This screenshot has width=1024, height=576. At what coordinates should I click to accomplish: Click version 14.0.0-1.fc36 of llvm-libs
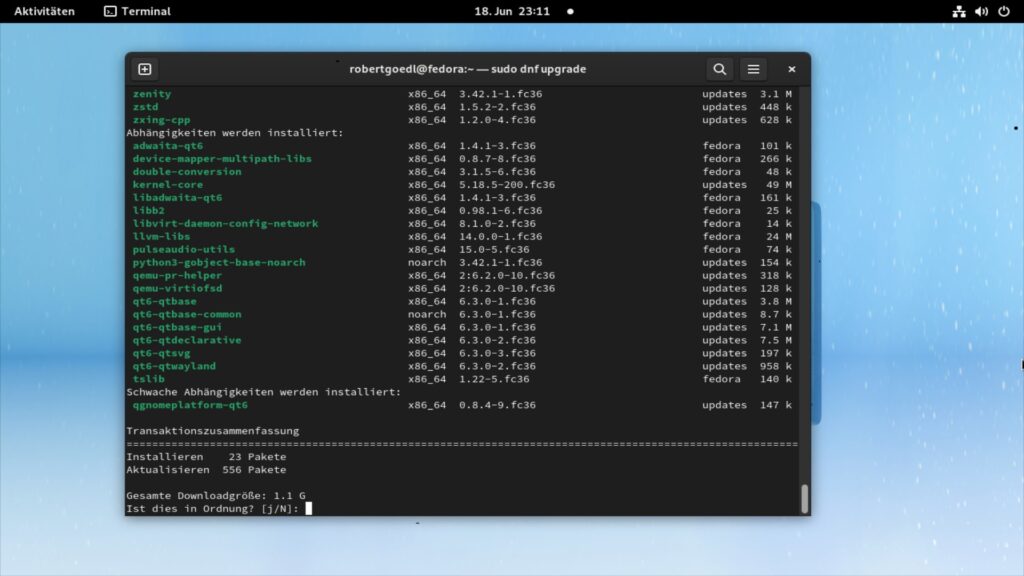click(500, 236)
